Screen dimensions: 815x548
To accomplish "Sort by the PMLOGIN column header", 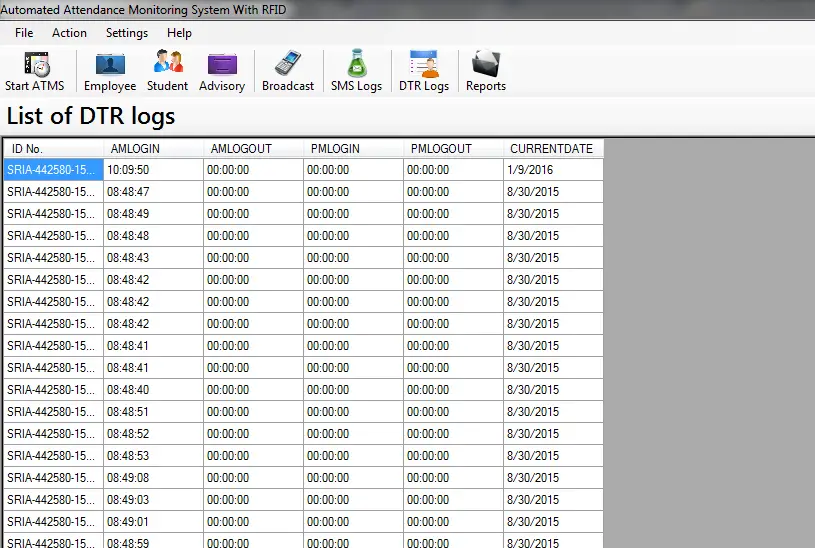I will pos(353,149).
